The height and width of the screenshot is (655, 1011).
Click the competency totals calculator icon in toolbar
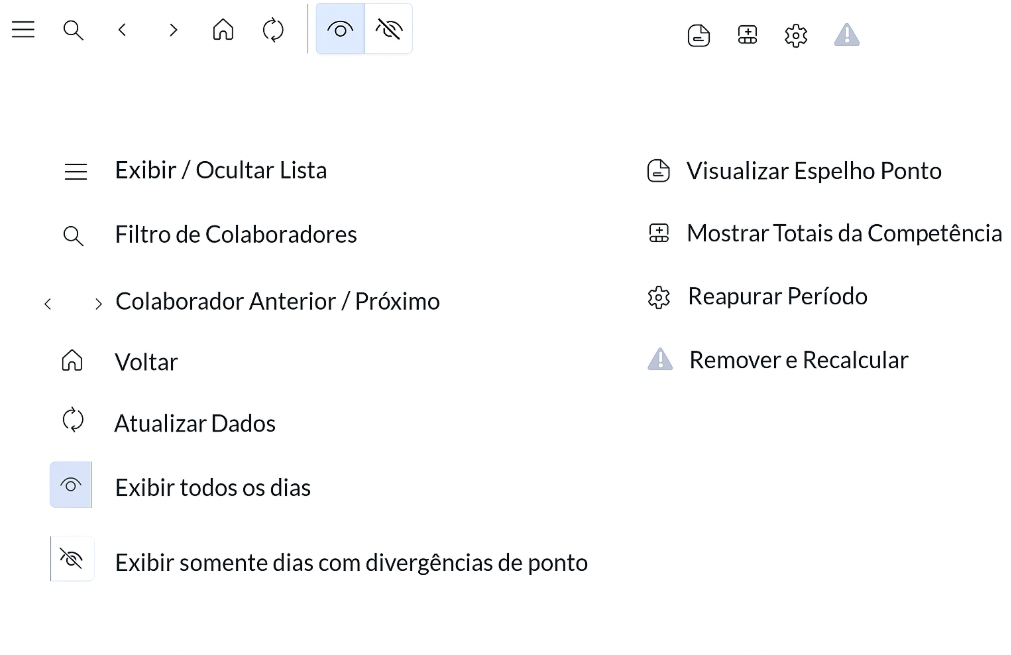(x=747, y=35)
